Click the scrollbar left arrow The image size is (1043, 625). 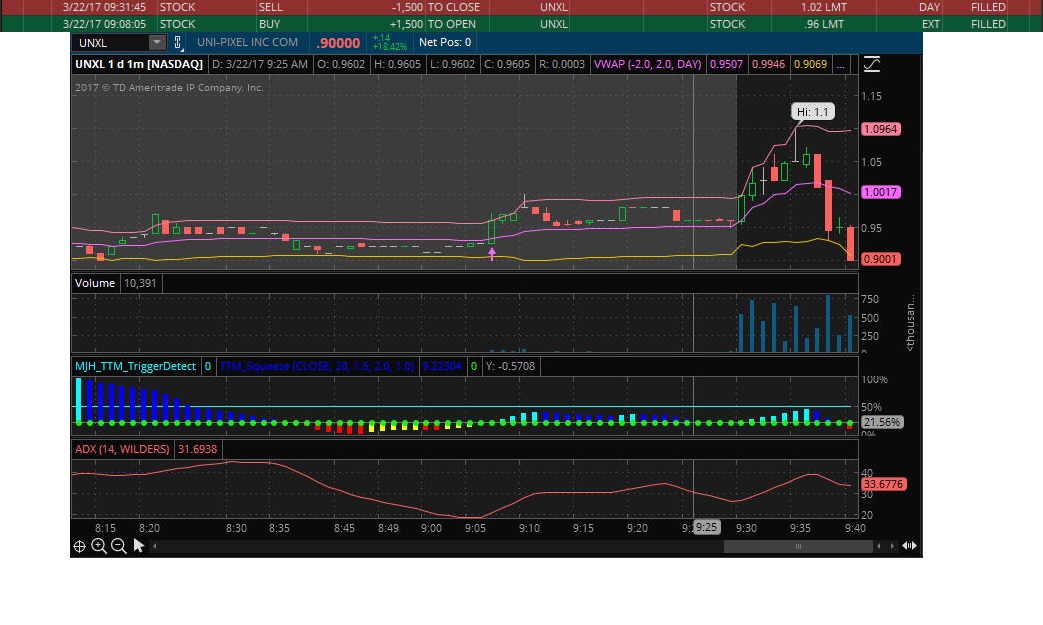[155, 546]
